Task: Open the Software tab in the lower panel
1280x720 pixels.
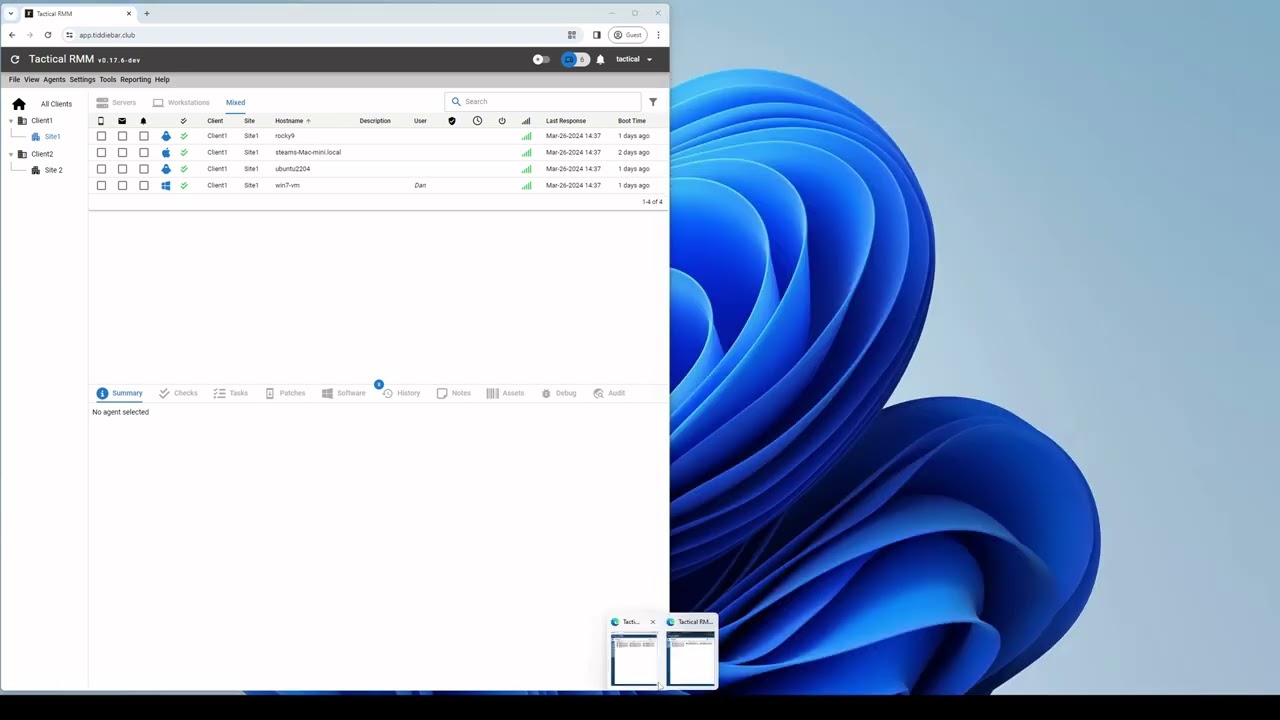Action: click(343, 393)
